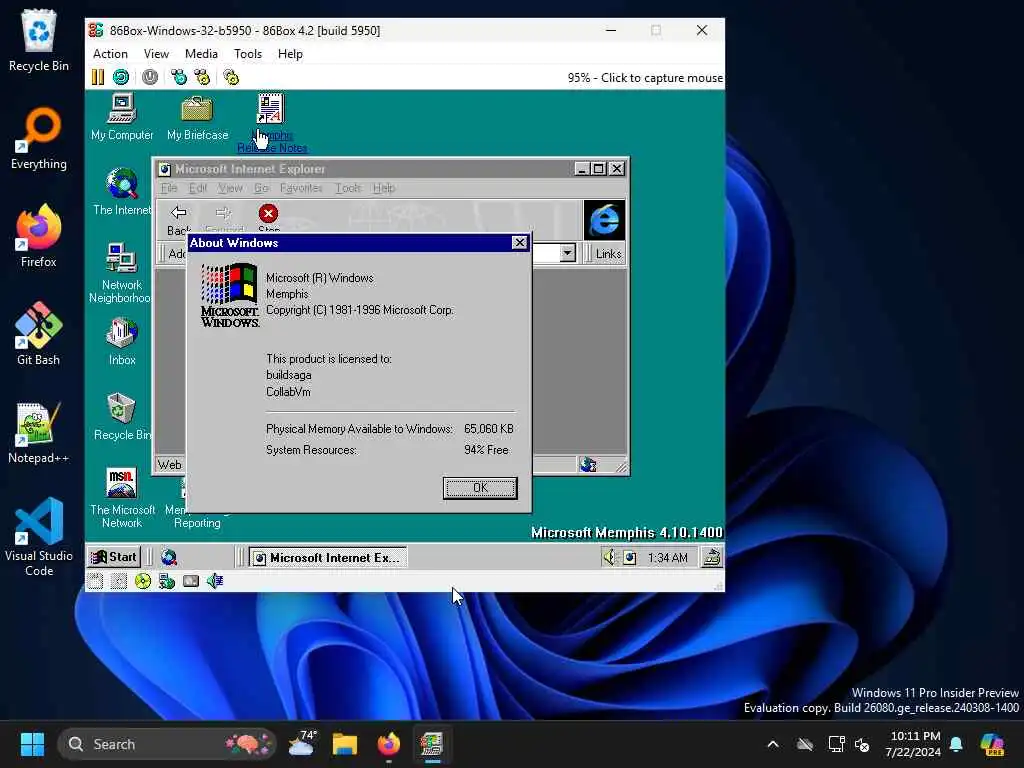
Task: Click Microsoft Internet Ex... taskbar button
Action: 328,557
